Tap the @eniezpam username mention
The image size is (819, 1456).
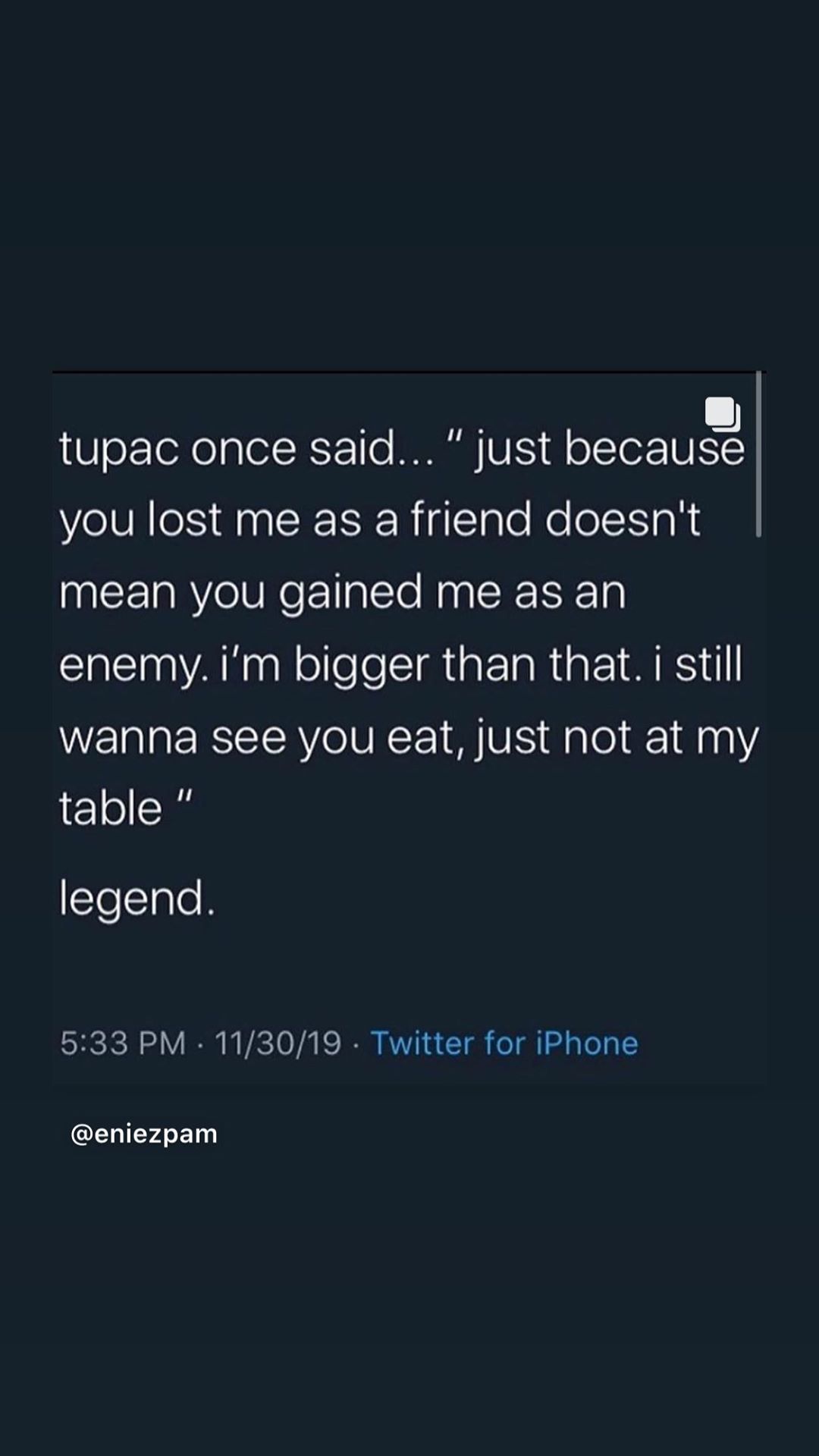pyautogui.click(x=144, y=1134)
